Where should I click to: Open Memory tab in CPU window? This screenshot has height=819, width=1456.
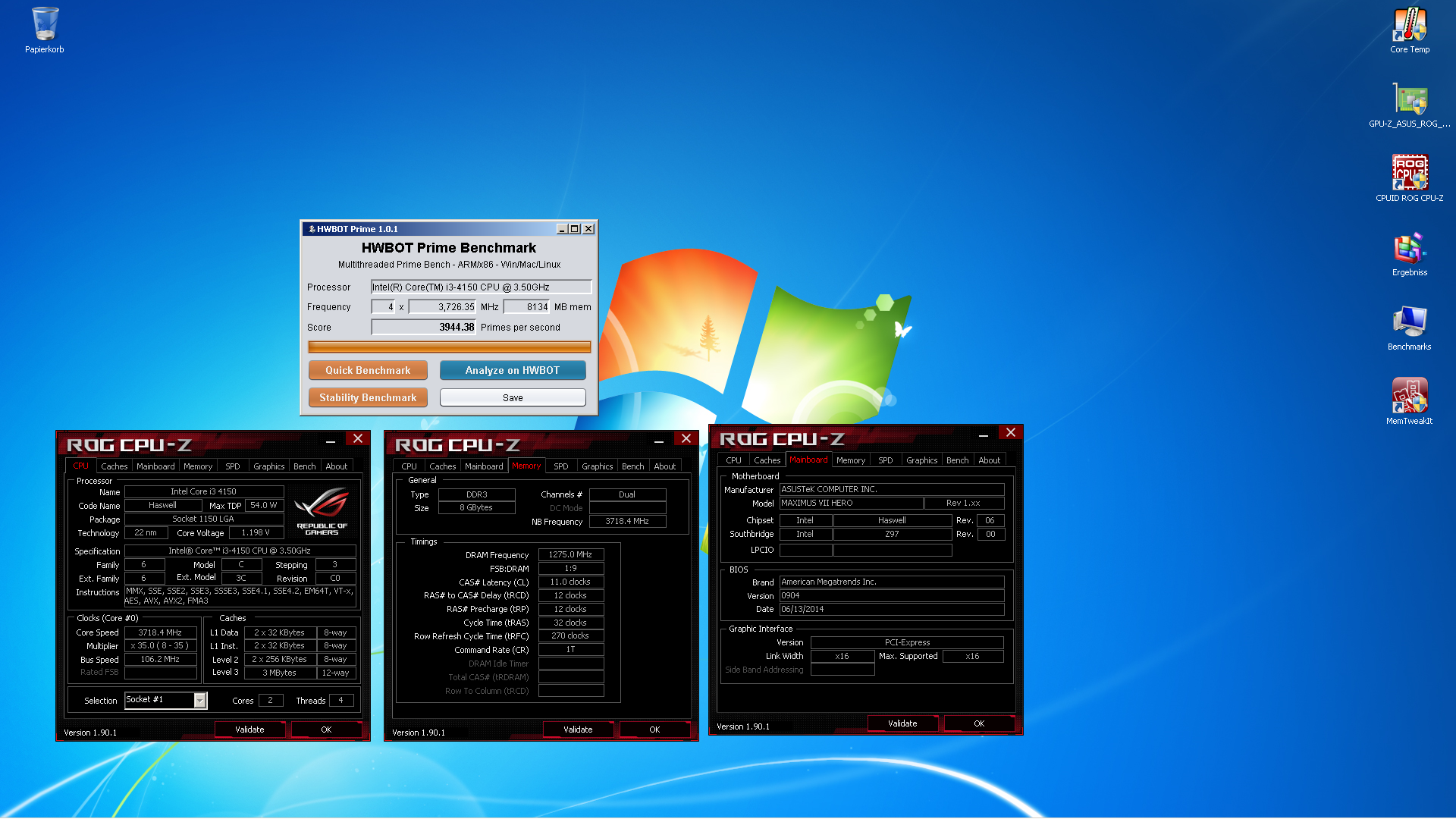[x=198, y=466]
